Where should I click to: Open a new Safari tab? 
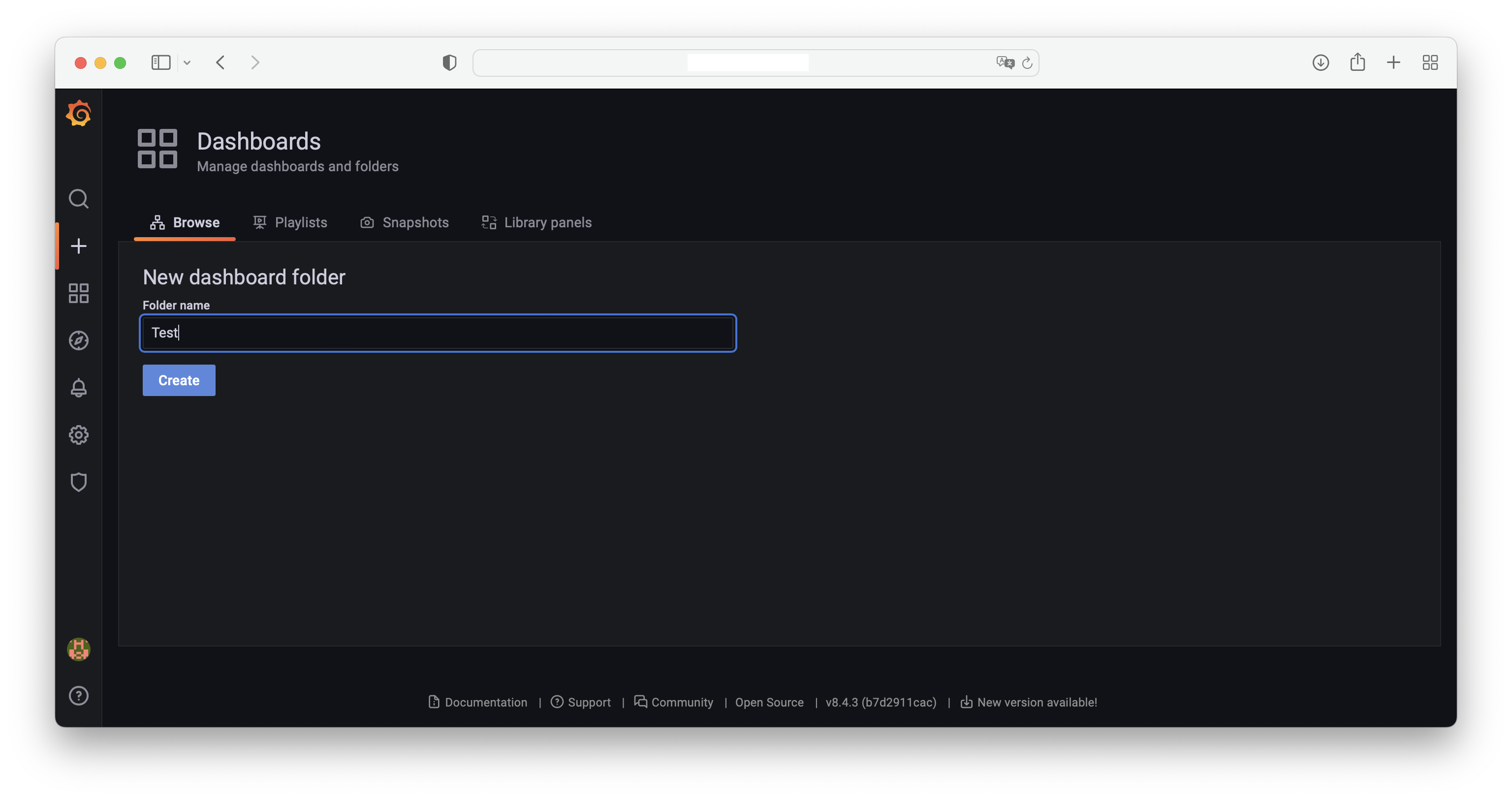click(x=1393, y=62)
